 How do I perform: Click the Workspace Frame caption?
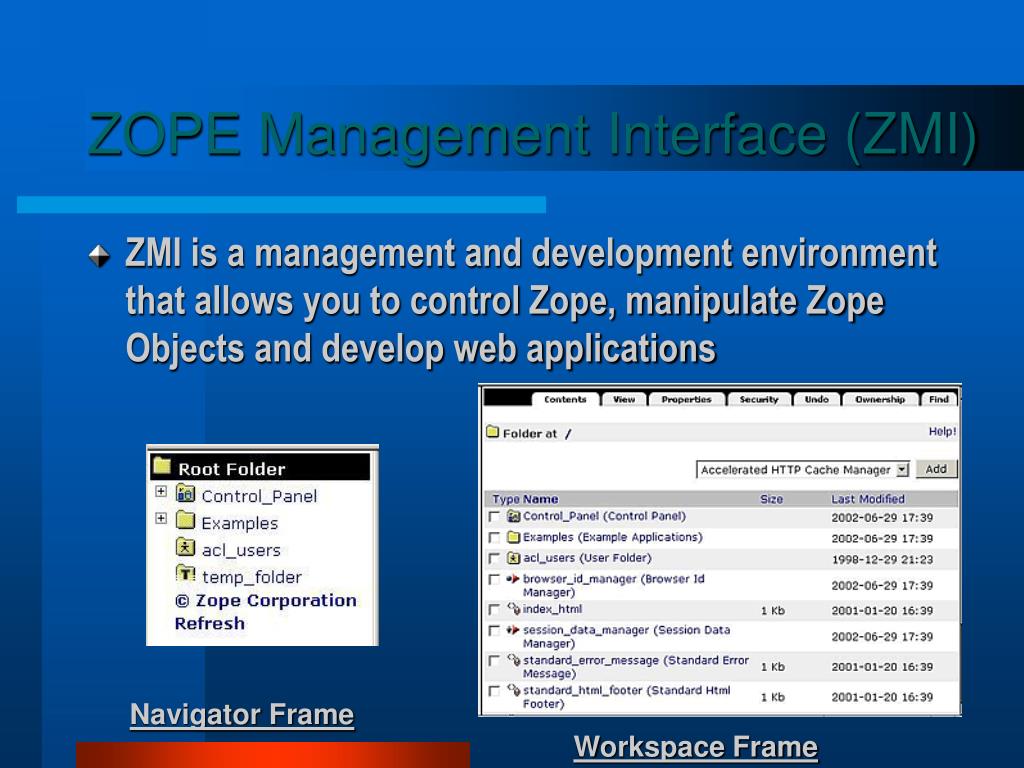pos(696,746)
